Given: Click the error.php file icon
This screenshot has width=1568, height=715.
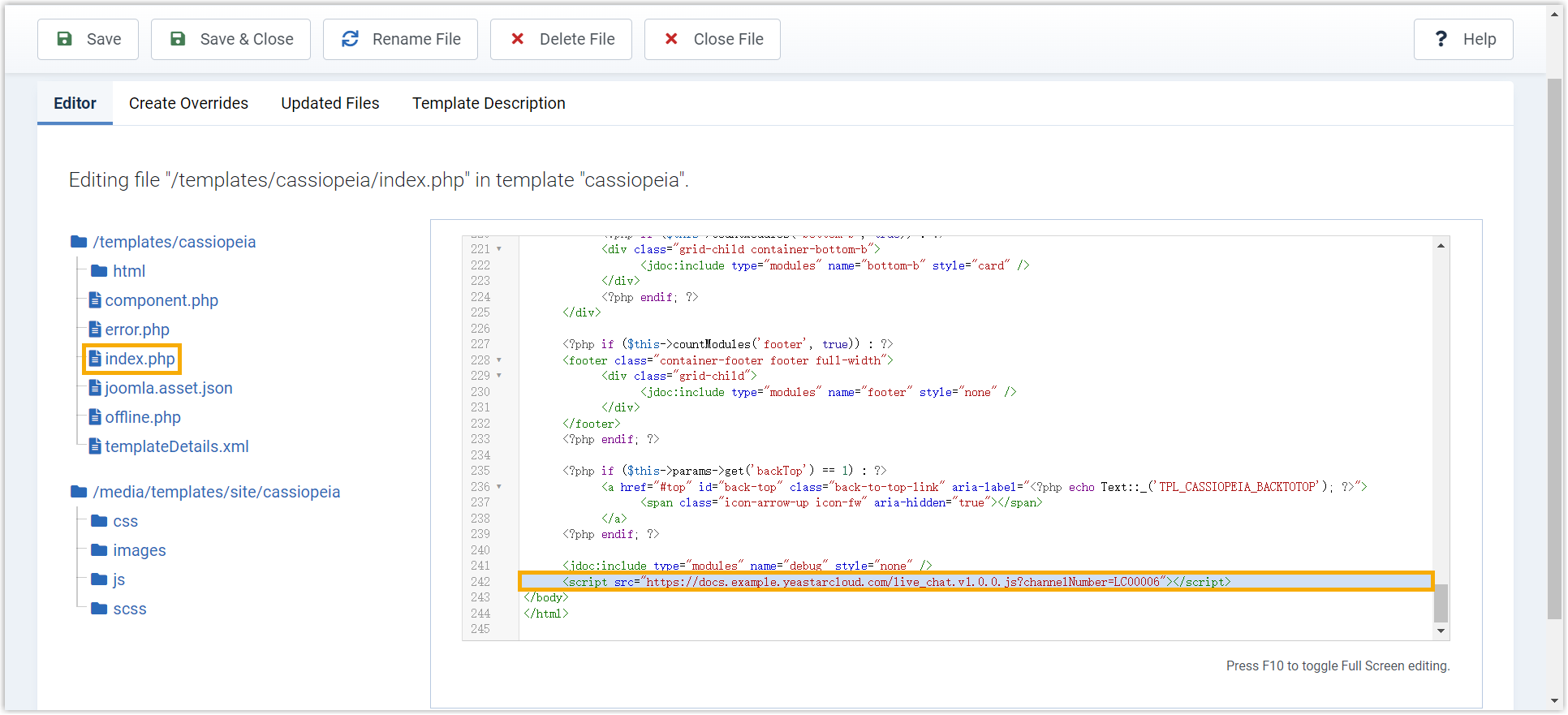Looking at the screenshot, I should click(95, 330).
